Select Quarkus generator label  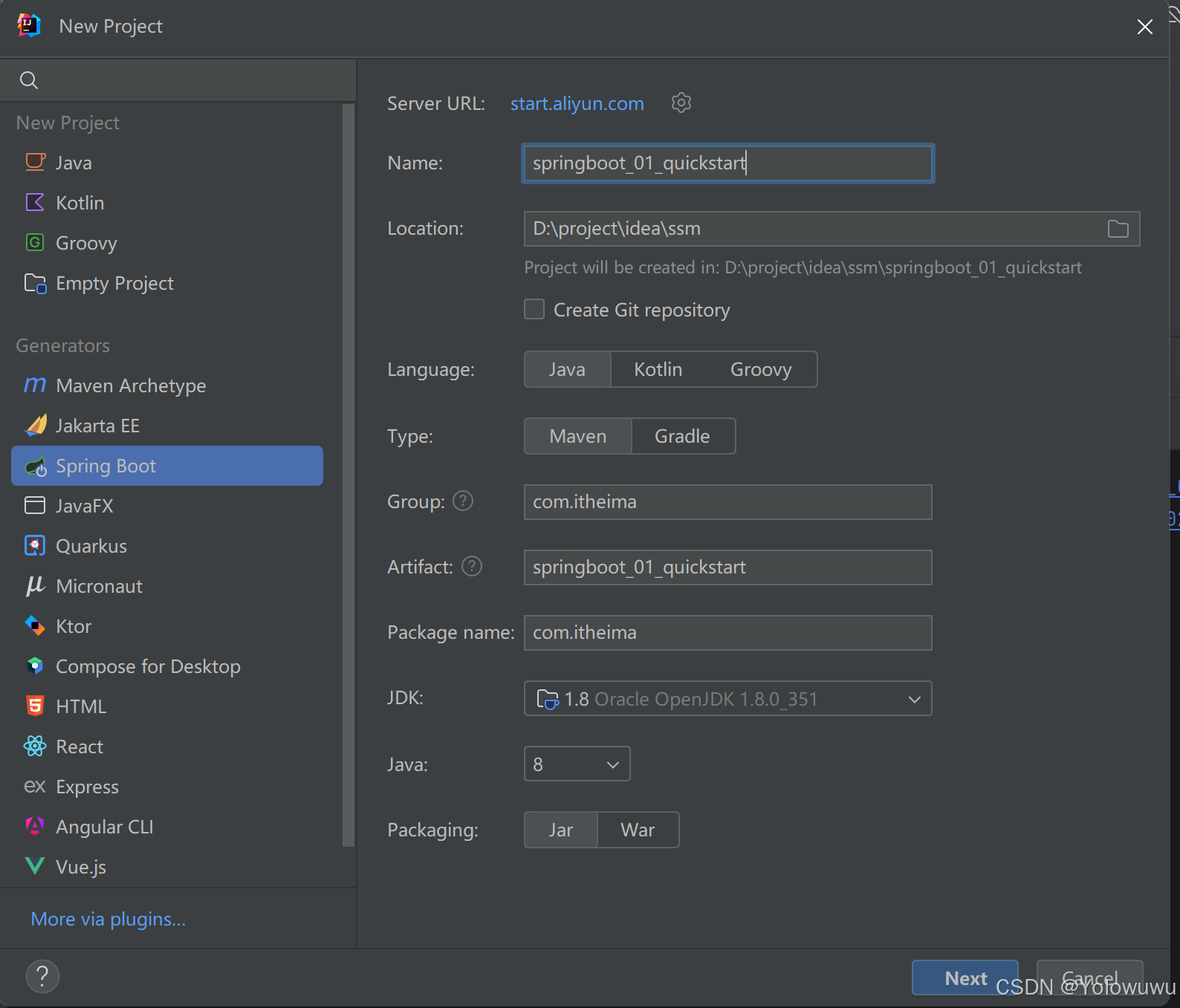click(x=91, y=546)
